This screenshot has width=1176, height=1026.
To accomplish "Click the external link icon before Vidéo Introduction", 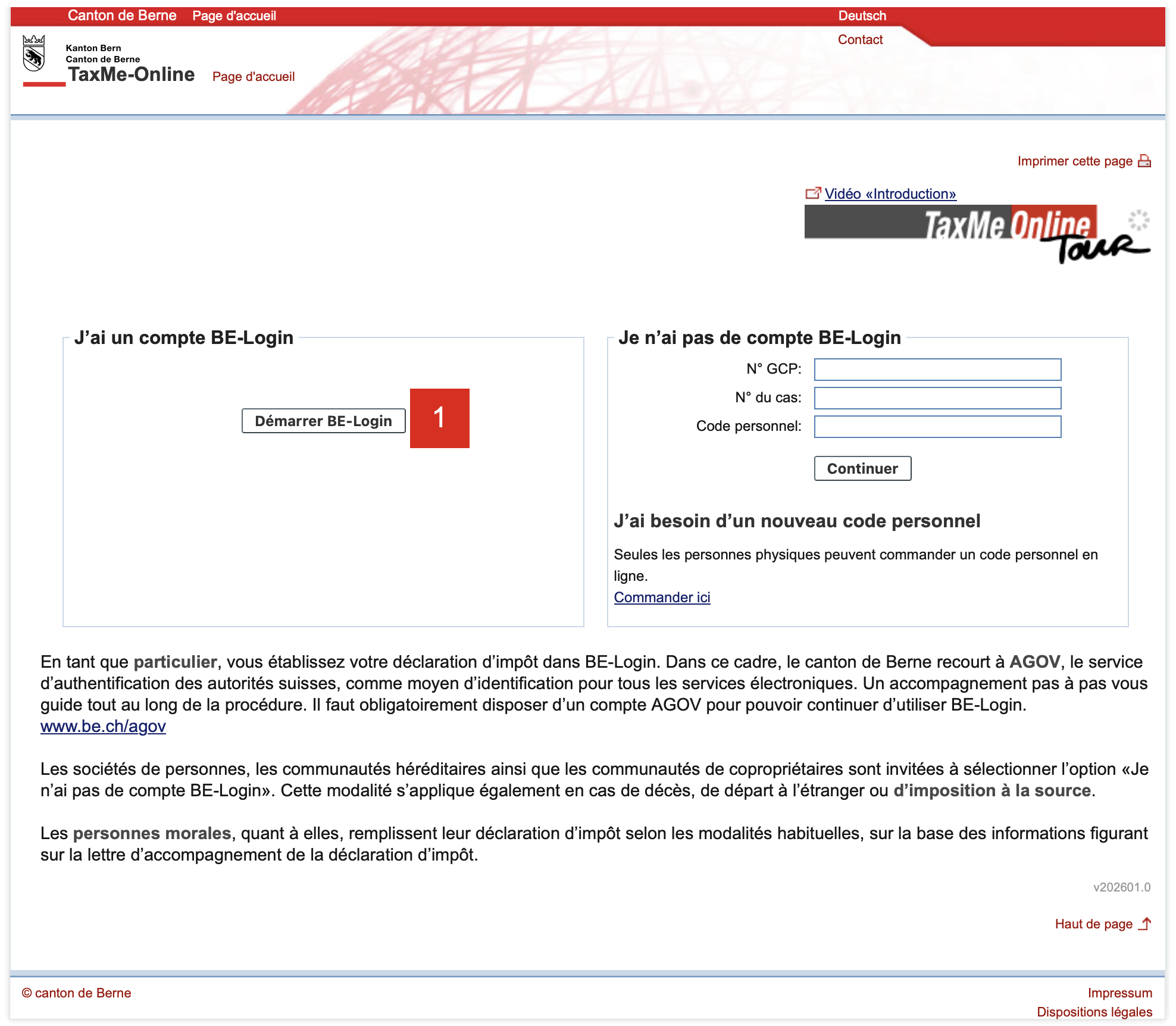I will 812,193.
